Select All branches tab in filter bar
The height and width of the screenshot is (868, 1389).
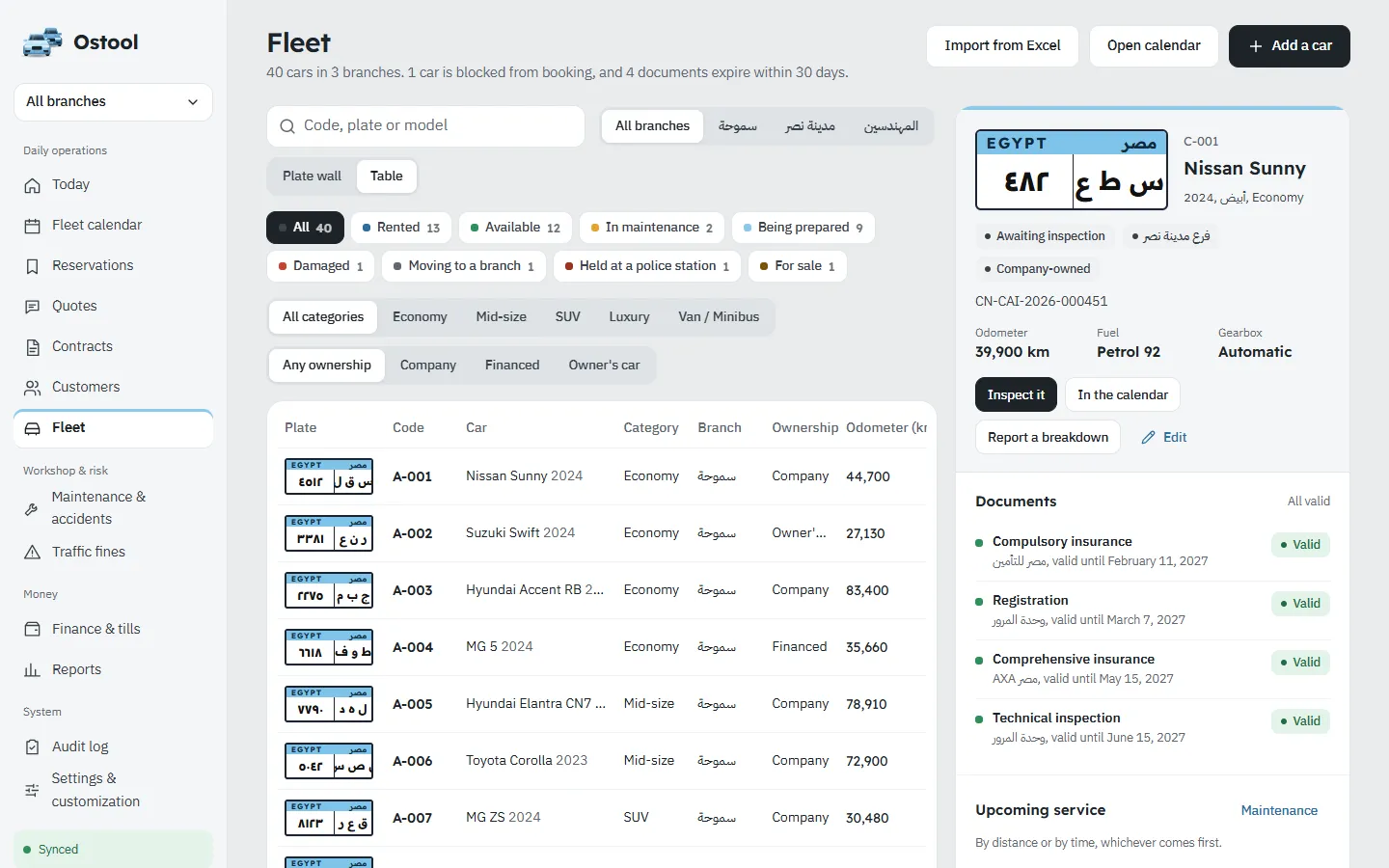pyautogui.click(x=652, y=126)
